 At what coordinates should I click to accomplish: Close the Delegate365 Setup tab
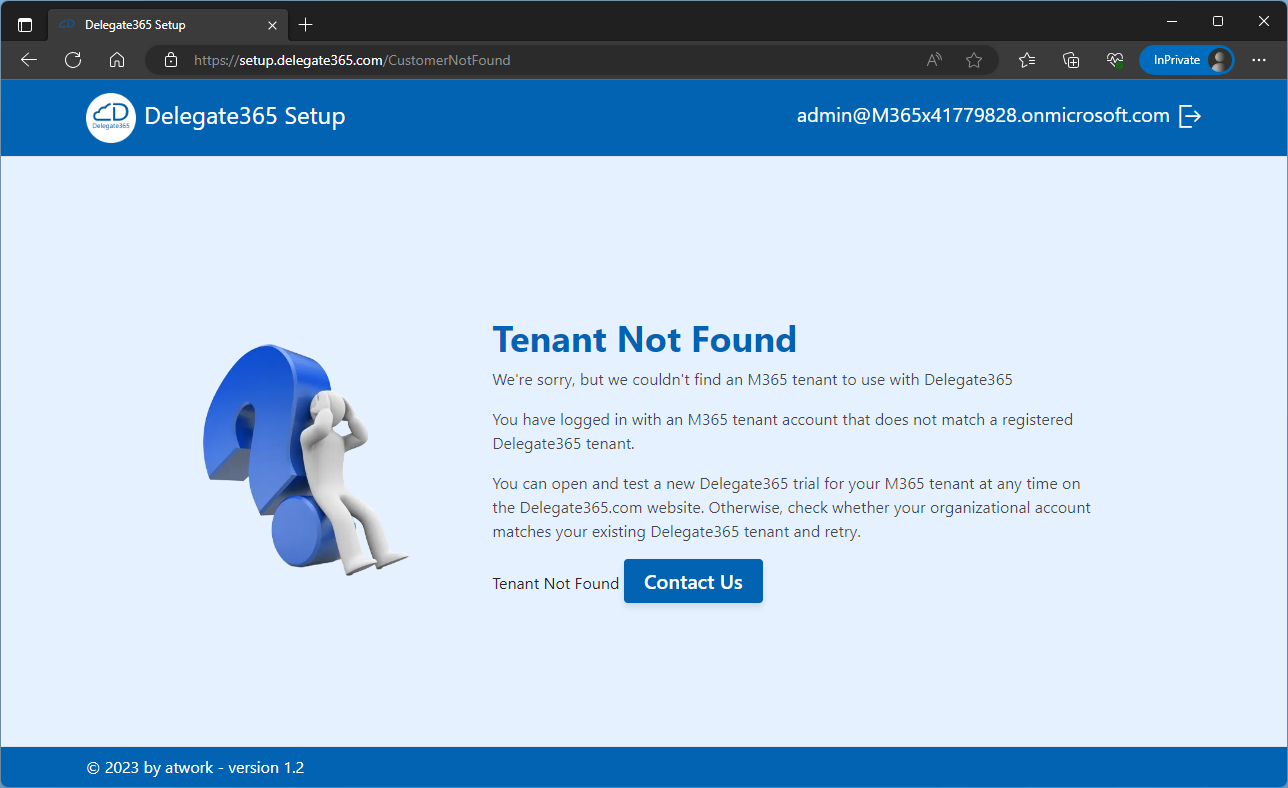coord(272,25)
